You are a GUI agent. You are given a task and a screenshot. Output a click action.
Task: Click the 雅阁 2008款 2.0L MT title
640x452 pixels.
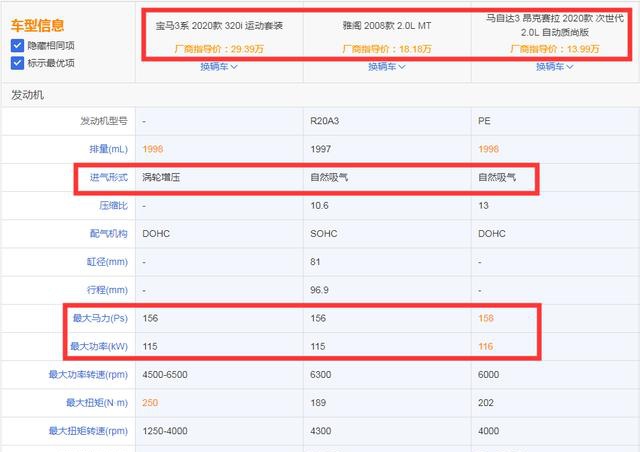point(387,26)
